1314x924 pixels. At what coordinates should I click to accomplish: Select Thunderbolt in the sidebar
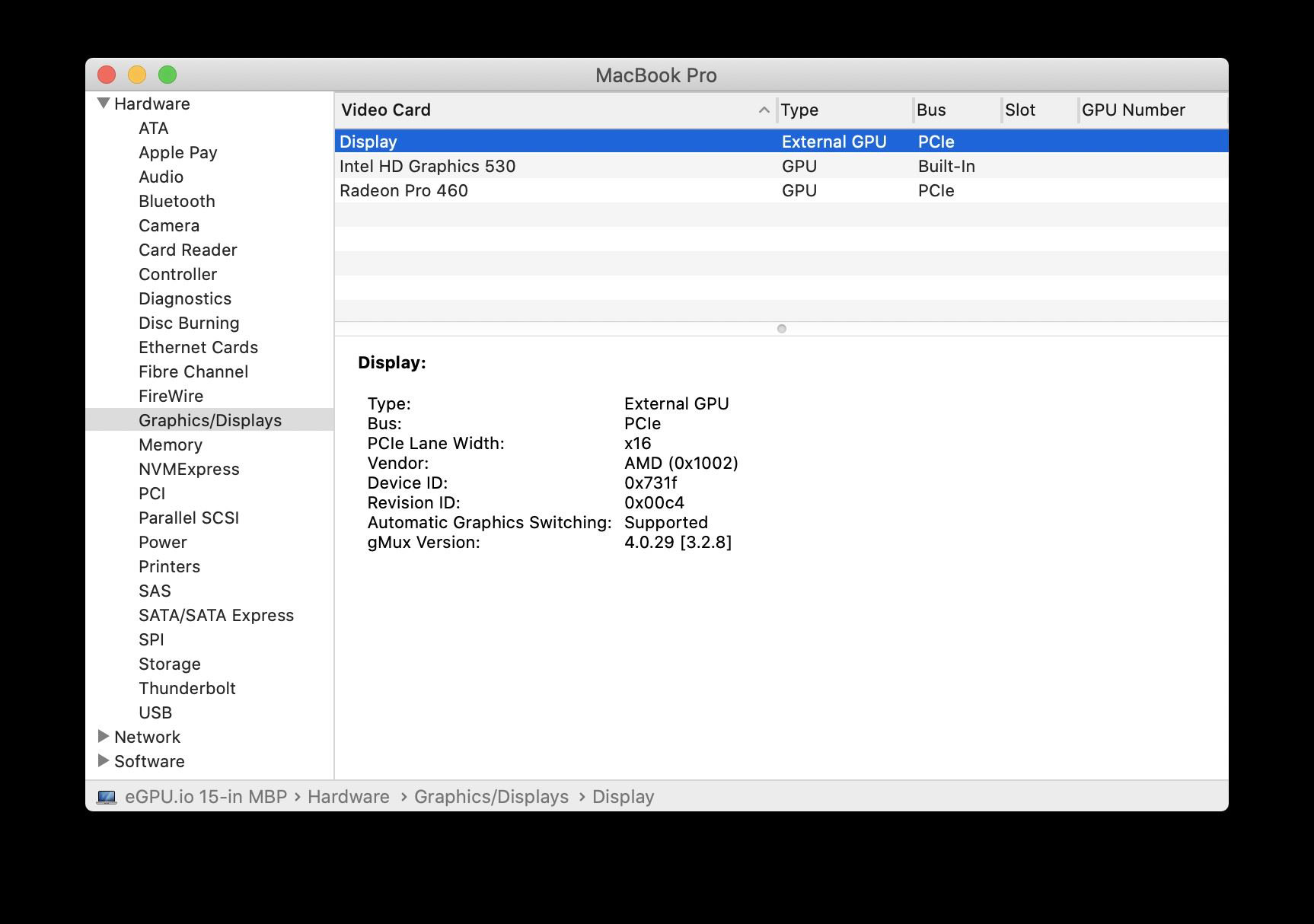click(187, 688)
